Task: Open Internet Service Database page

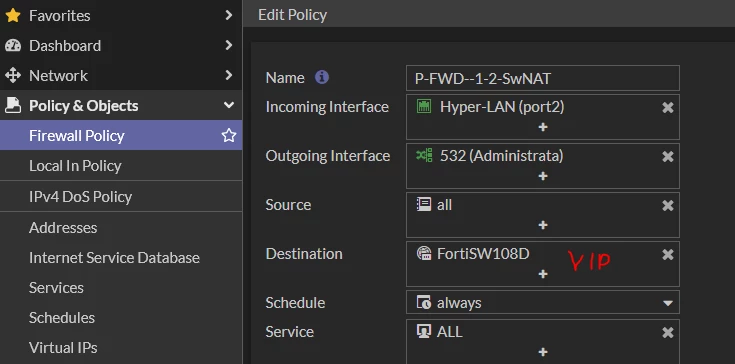Action: pyautogui.click(x=114, y=258)
